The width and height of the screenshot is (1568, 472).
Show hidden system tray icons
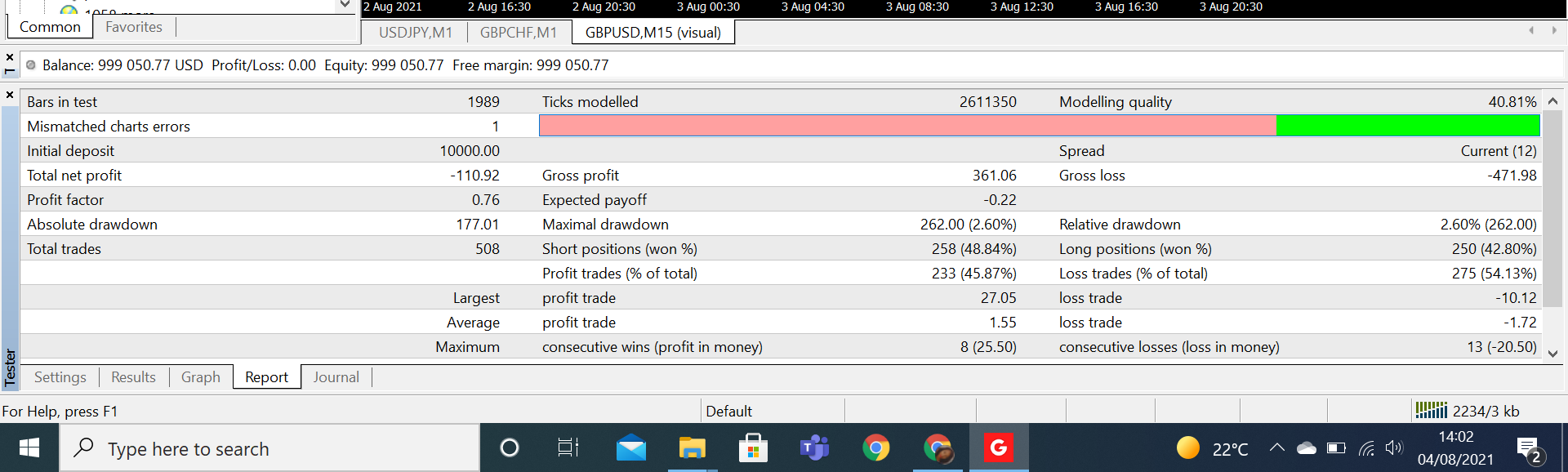[x=1276, y=448]
